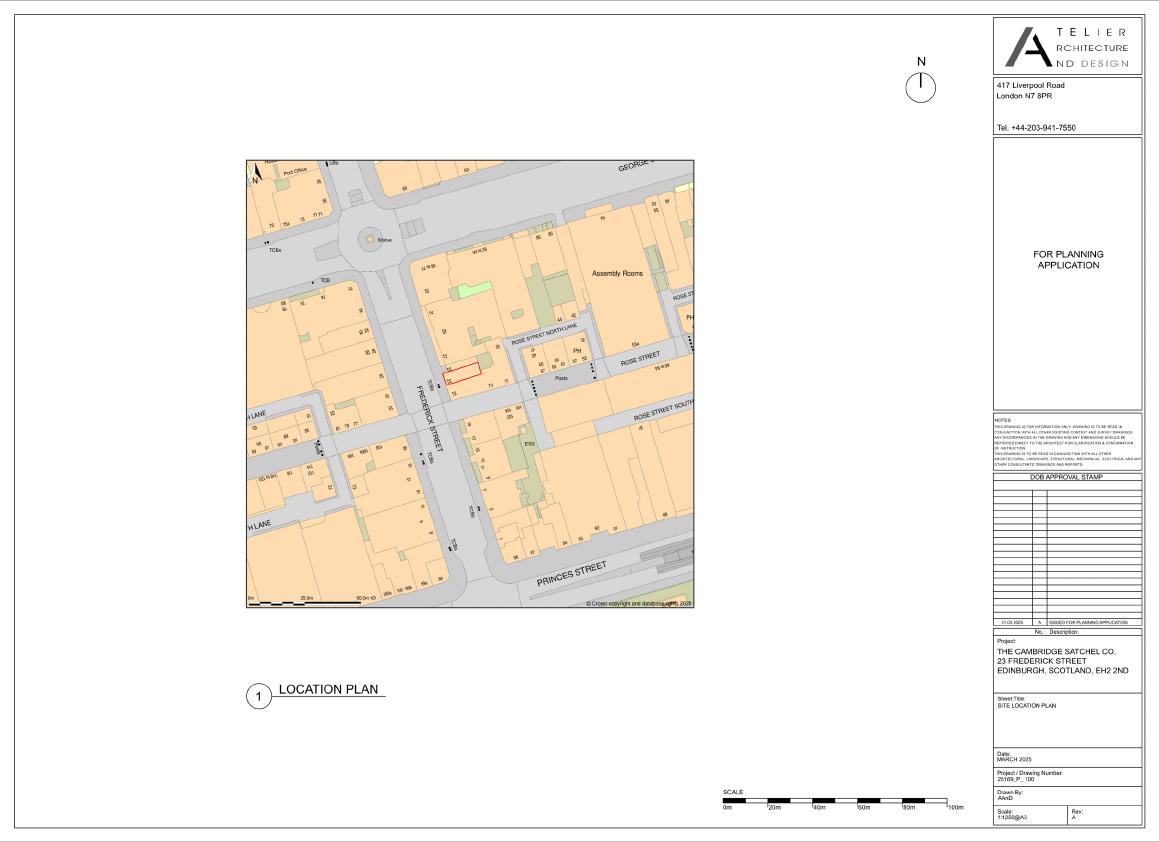Click the Statue roundabout symbol on map
Screen dimensions: 1159x842
pyautogui.click(x=370, y=240)
